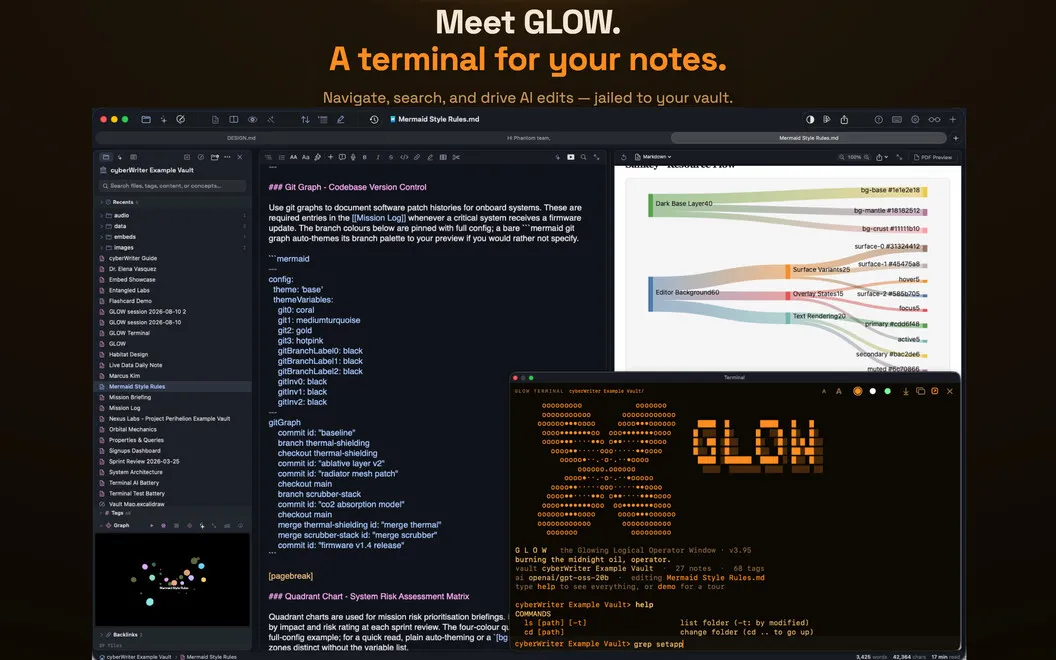Click the PDF Preview button
This screenshot has width=1056, height=660.
[x=933, y=157]
